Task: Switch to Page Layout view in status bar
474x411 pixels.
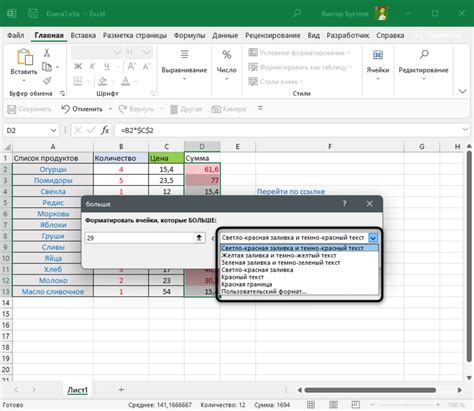Action: 333,405
